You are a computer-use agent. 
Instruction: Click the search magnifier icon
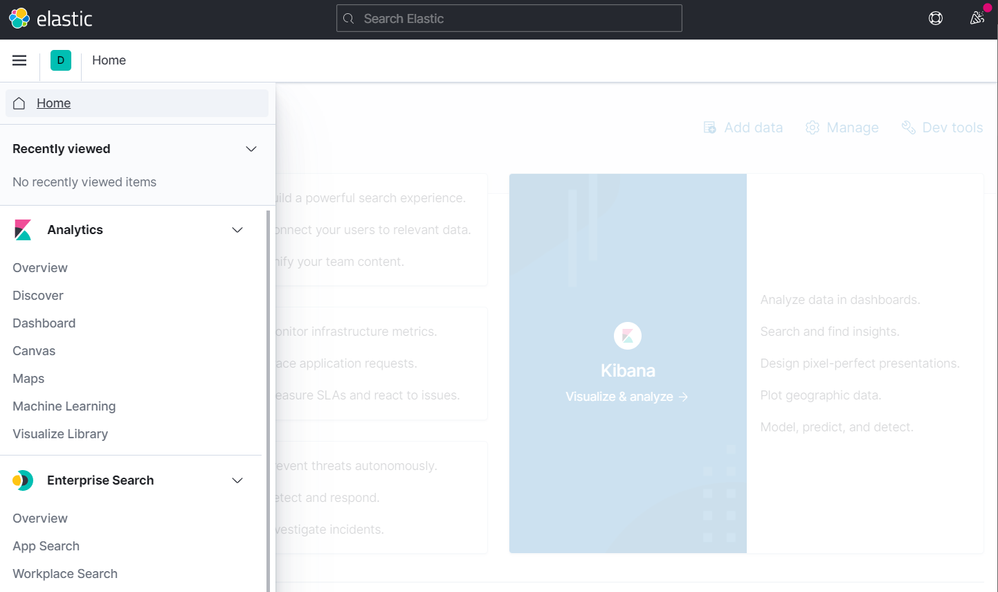(348, 18)
